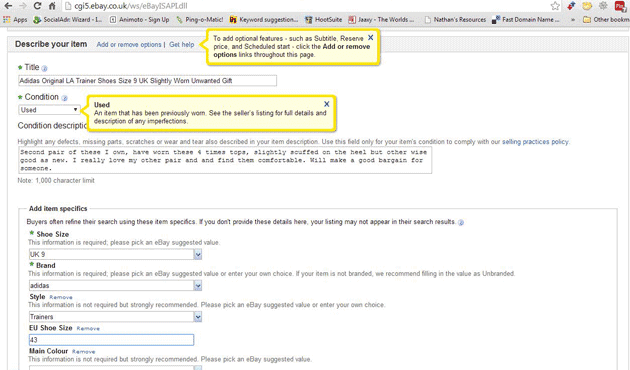Open Brand dropdown arrow
630x370 pixels.
198,286
